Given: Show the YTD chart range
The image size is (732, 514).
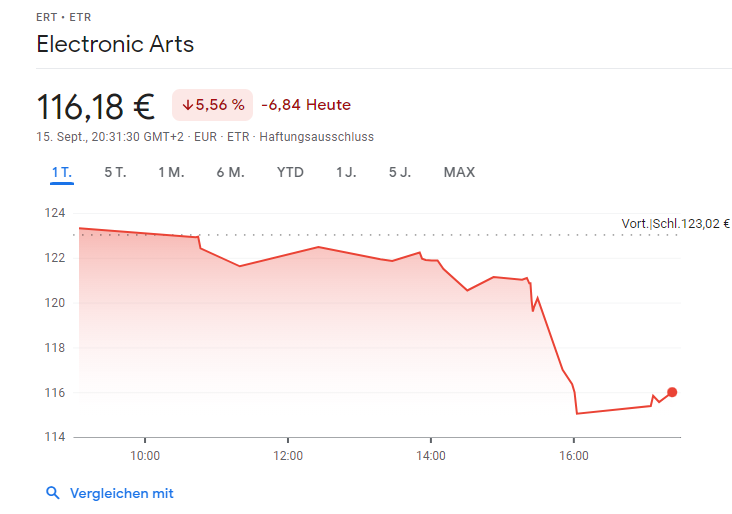Looking at the screenshot, I should click(x=290, y=172).
